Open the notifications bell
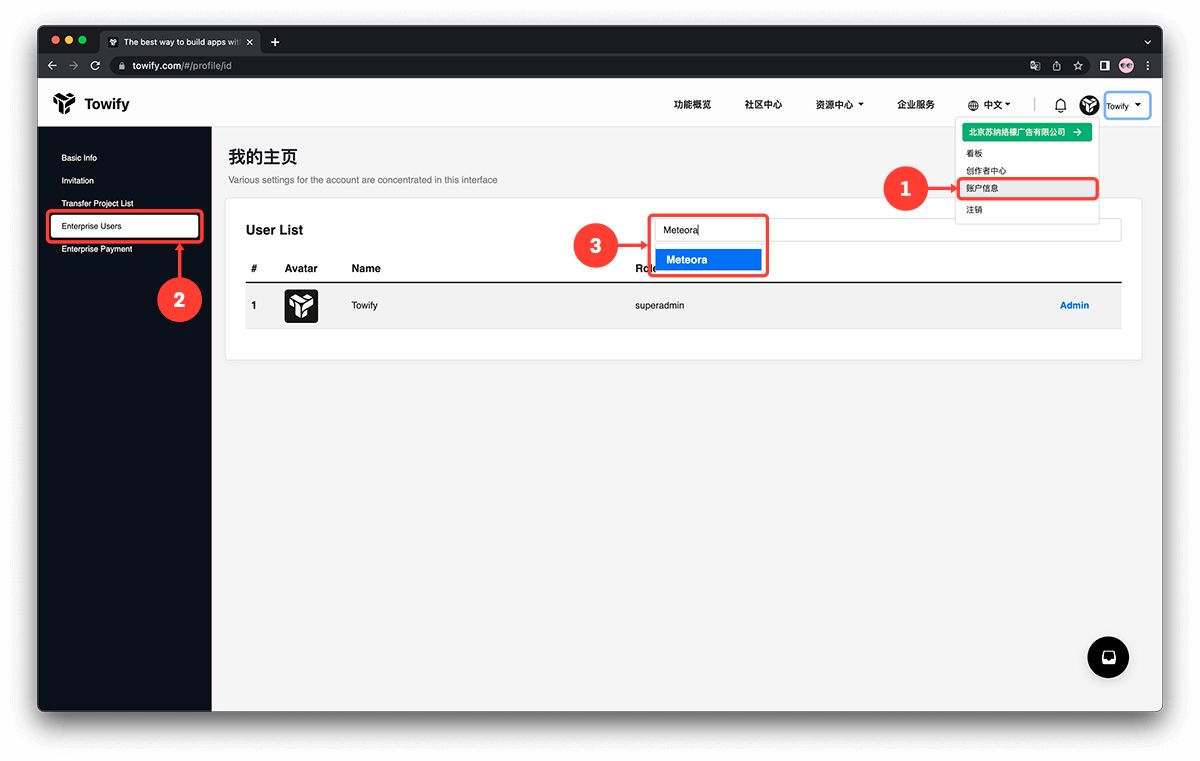Screen dimensions: 1200x761 [x=1061, y=105]
